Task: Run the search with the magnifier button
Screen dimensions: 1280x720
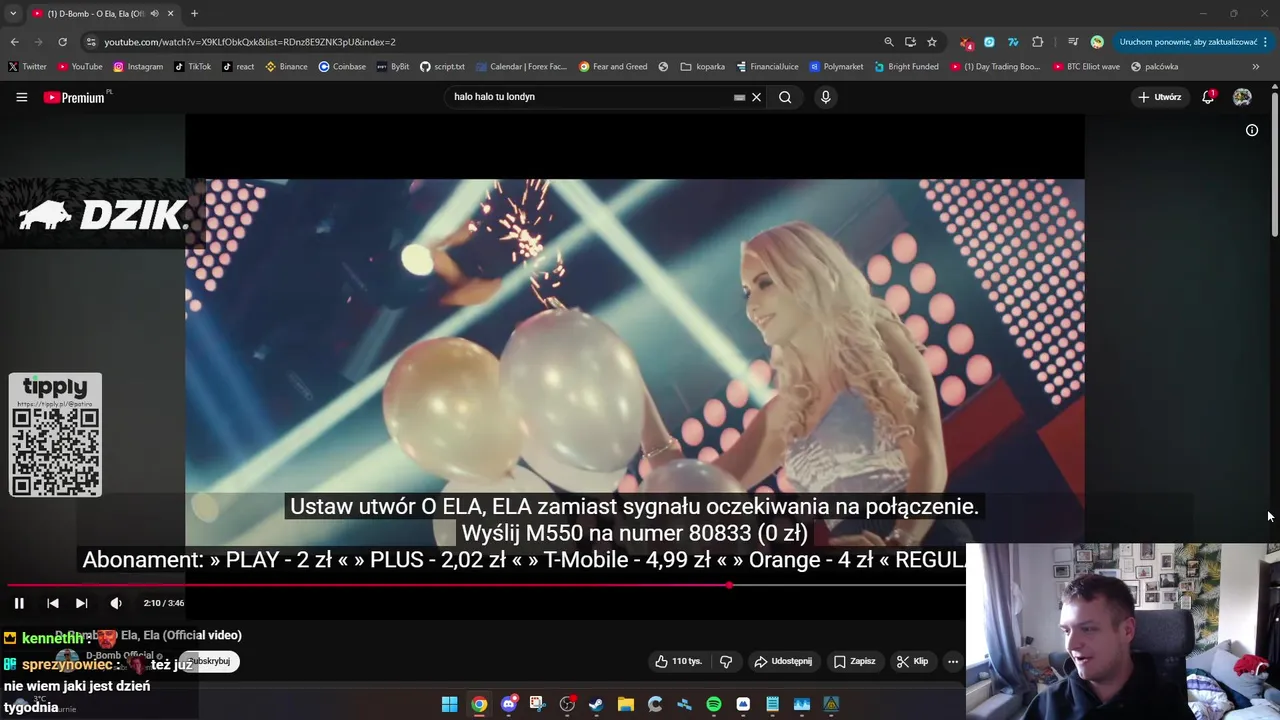Action: pos(785,97)
